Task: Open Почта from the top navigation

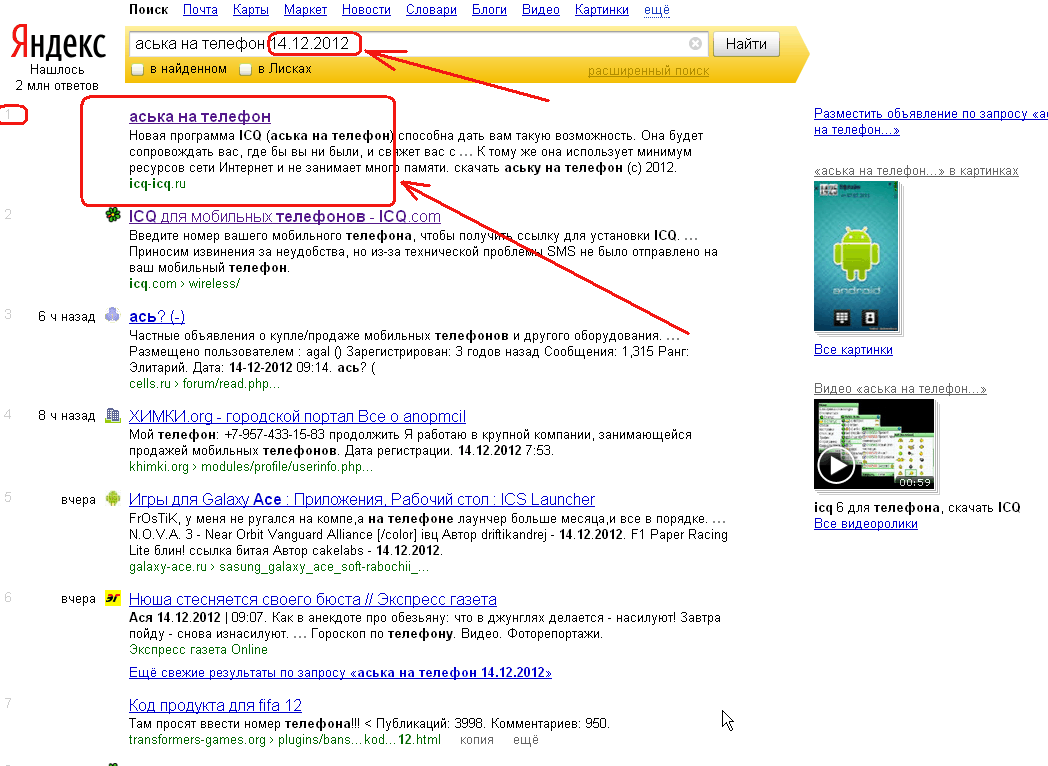Action: (x=201, y=9)
